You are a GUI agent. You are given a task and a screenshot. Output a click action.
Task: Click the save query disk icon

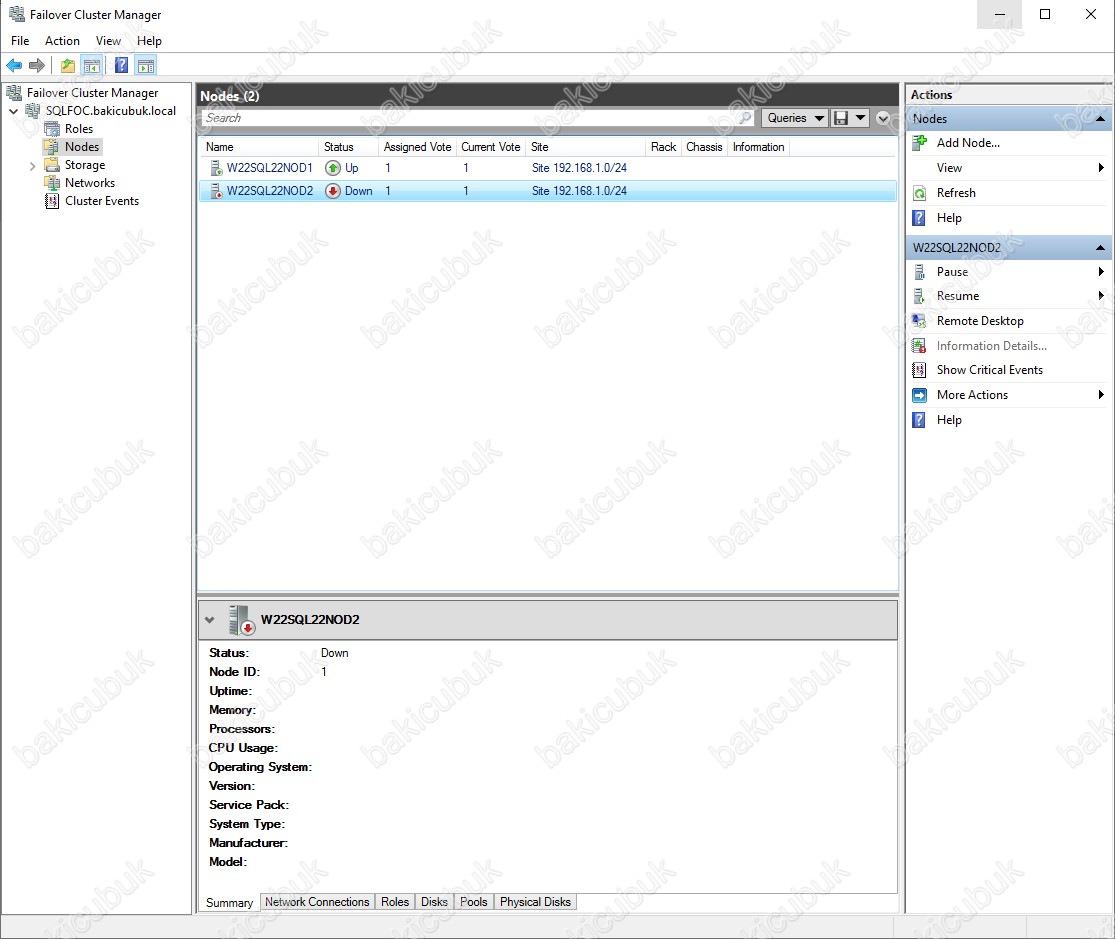pyautogui.click(x=841, y=118)
